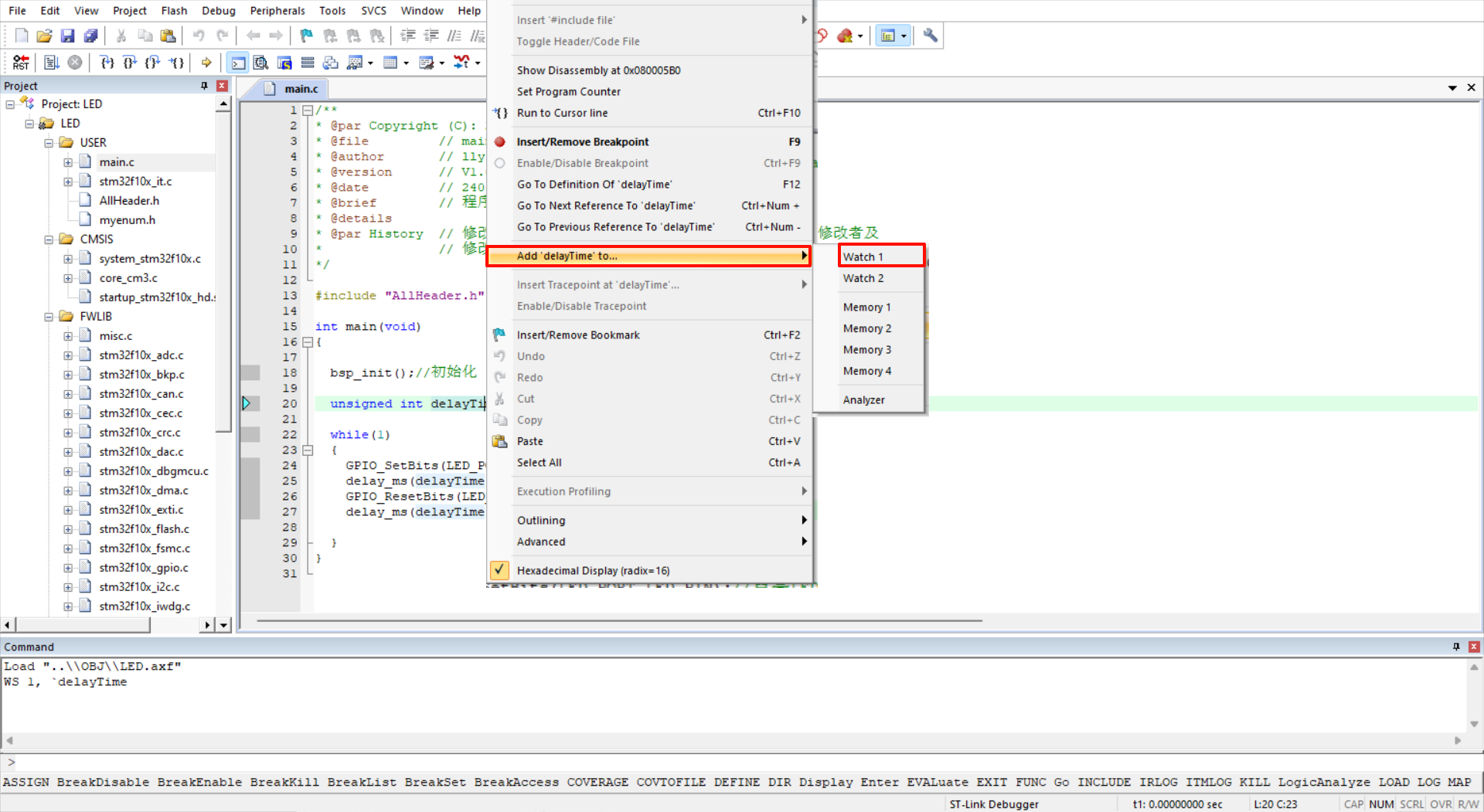
Task: Click the Step Over braces icon
Action: [x=130, y=63]
